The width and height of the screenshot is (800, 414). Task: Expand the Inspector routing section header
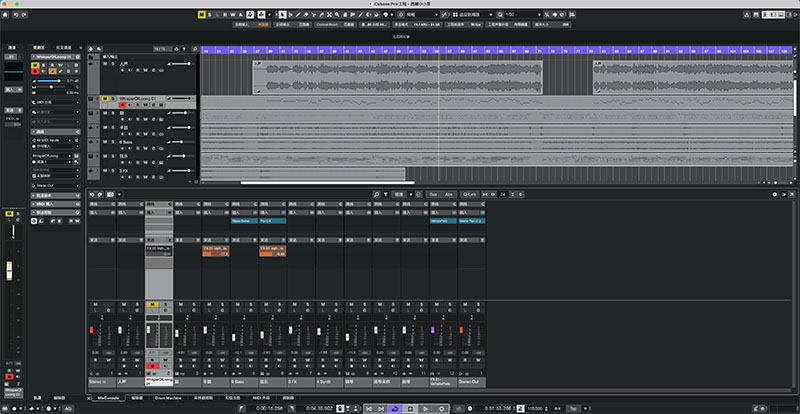tap(56, 132)
